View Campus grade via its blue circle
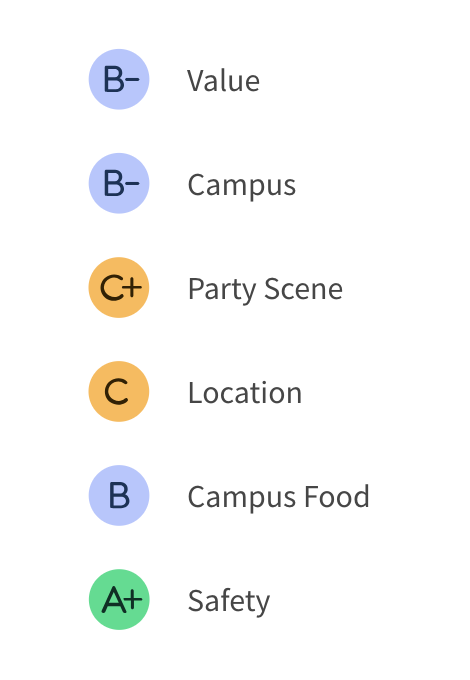This screenshot has width=470, height=680. click(119, 183)
